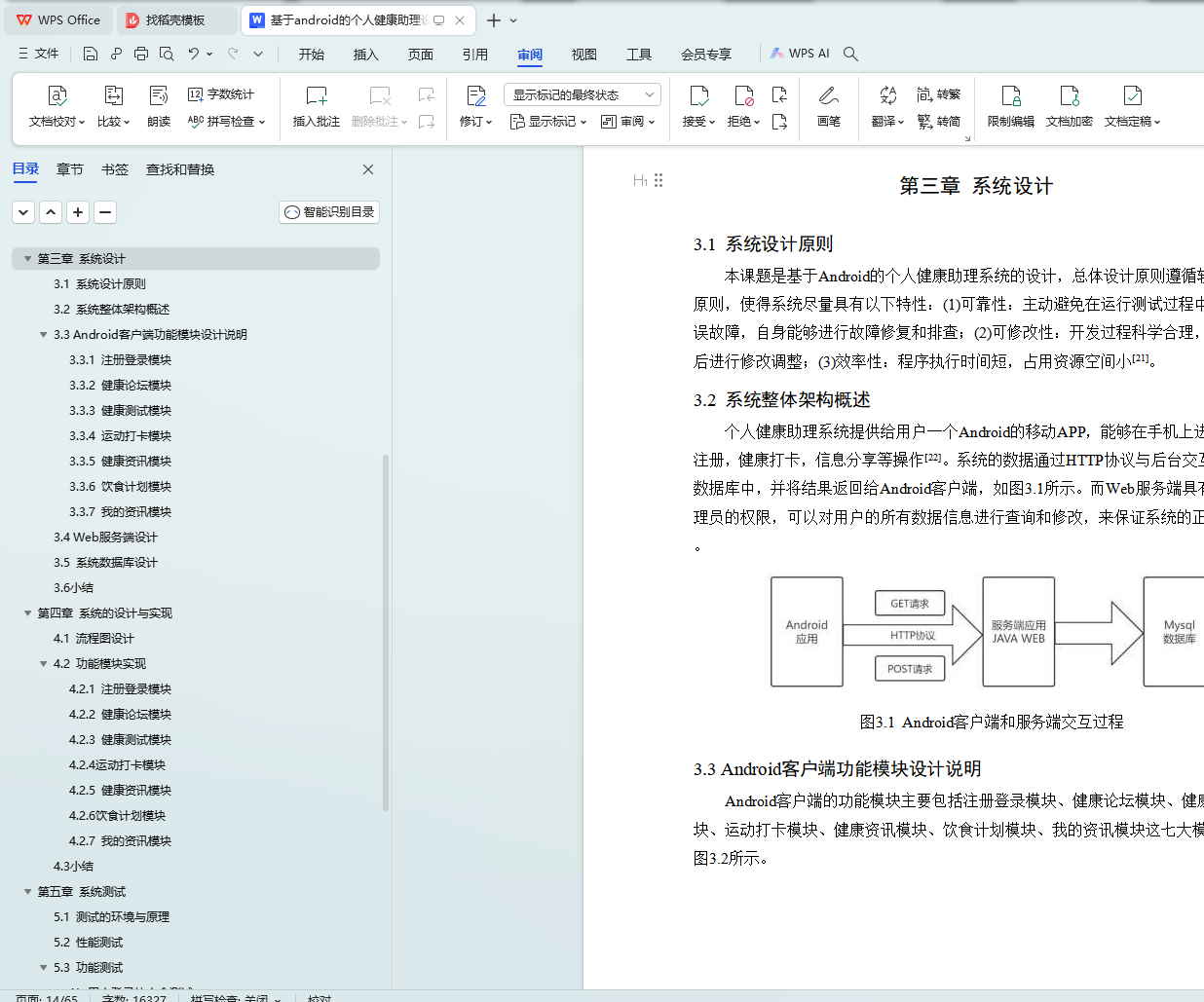The height and width of the screenshot is (1002, 1204).
Task: Close the navigation pane
Action: pyautogui.click(x=368, y=169)
